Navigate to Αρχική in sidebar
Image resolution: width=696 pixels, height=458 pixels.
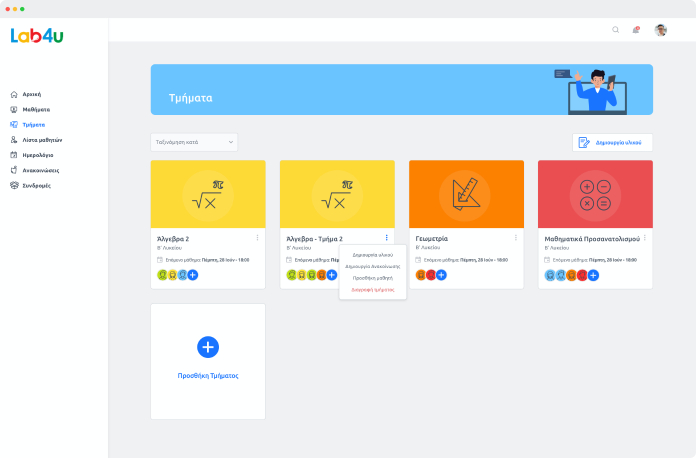31,94
